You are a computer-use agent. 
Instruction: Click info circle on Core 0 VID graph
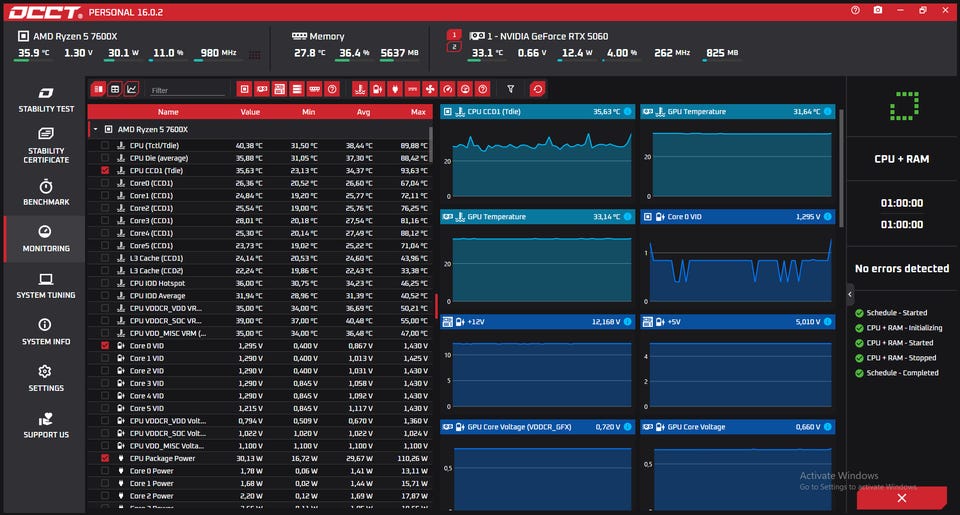click(x=828, y=217)
